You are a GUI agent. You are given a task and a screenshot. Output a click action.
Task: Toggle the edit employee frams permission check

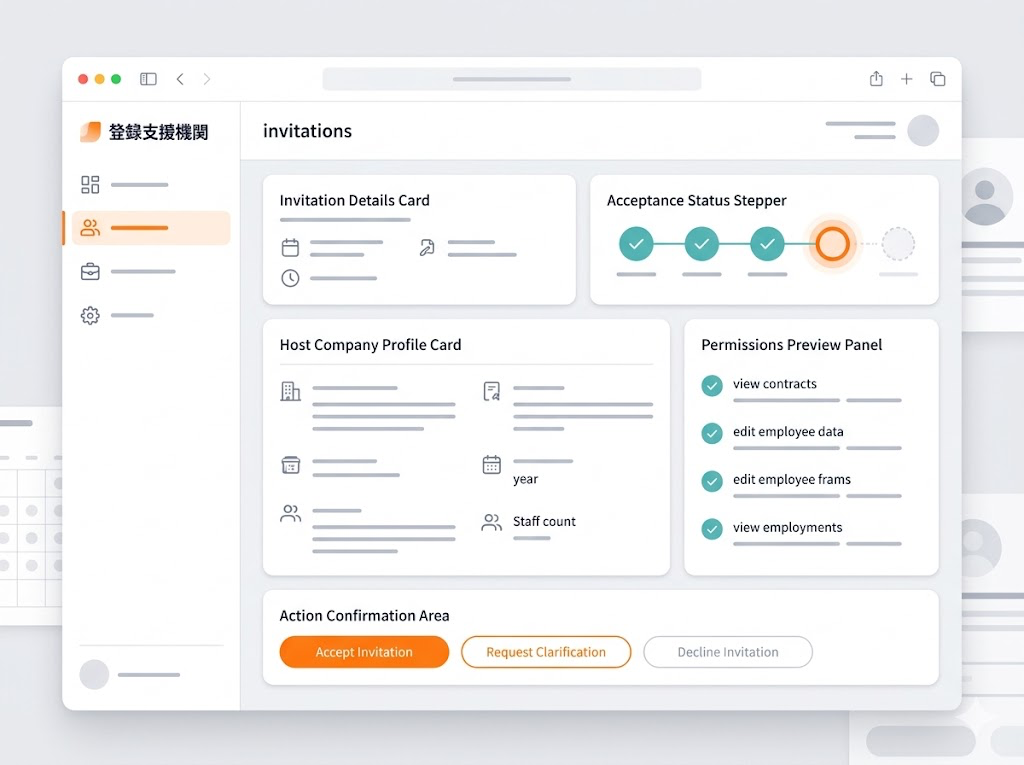pos(712,481)
